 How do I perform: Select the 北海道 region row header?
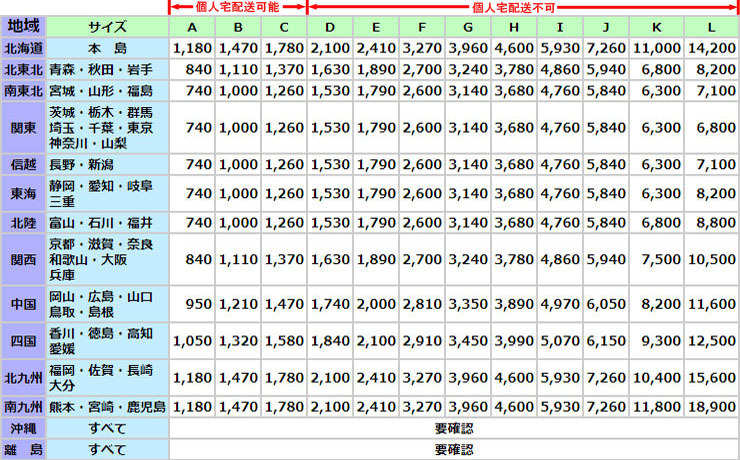pos(23,47)
